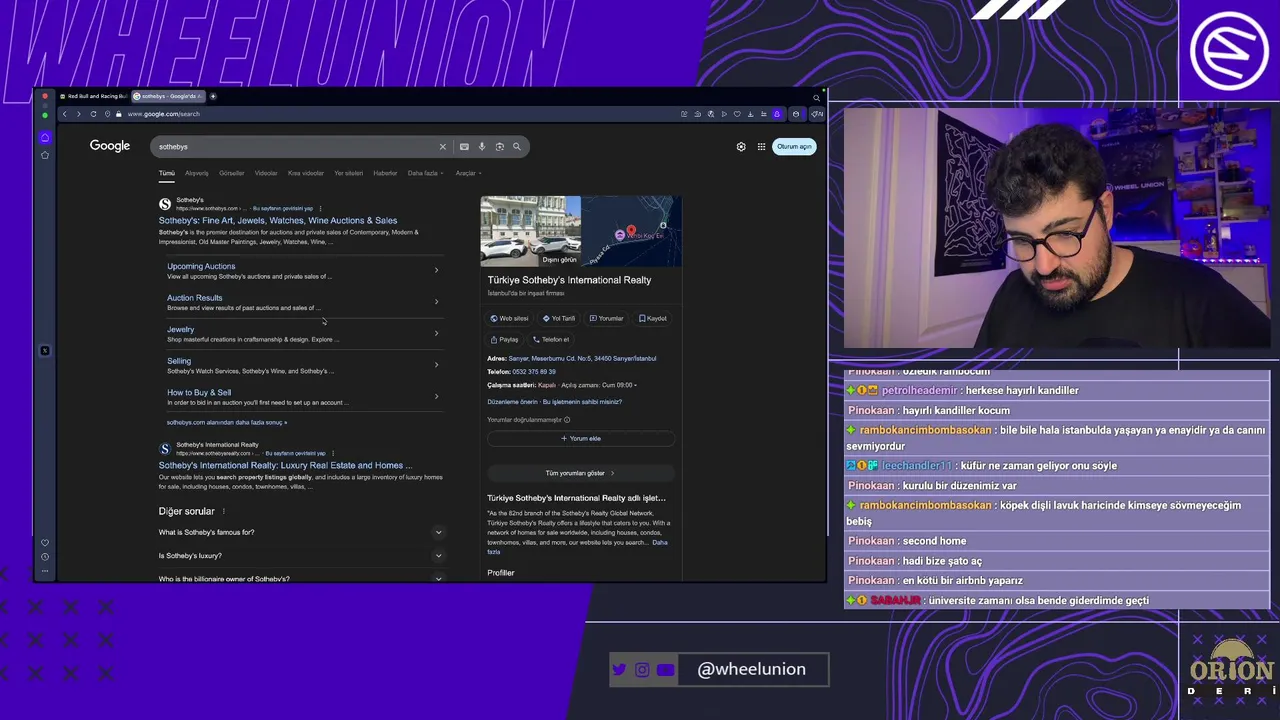Click the phone number 0532 375 89 39
Image resolution: width=1280 pixels, height=720 pixels.
[x=533, y=372]
